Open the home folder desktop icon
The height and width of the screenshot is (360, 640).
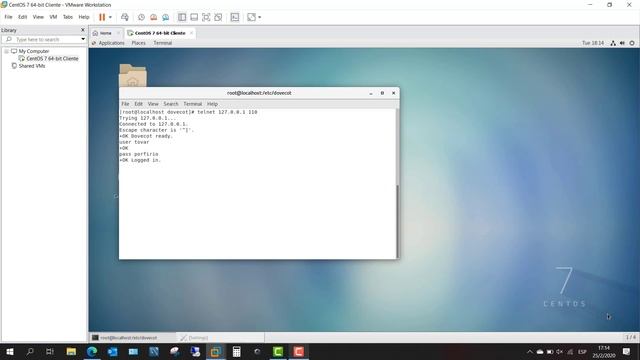click(133, 75)
